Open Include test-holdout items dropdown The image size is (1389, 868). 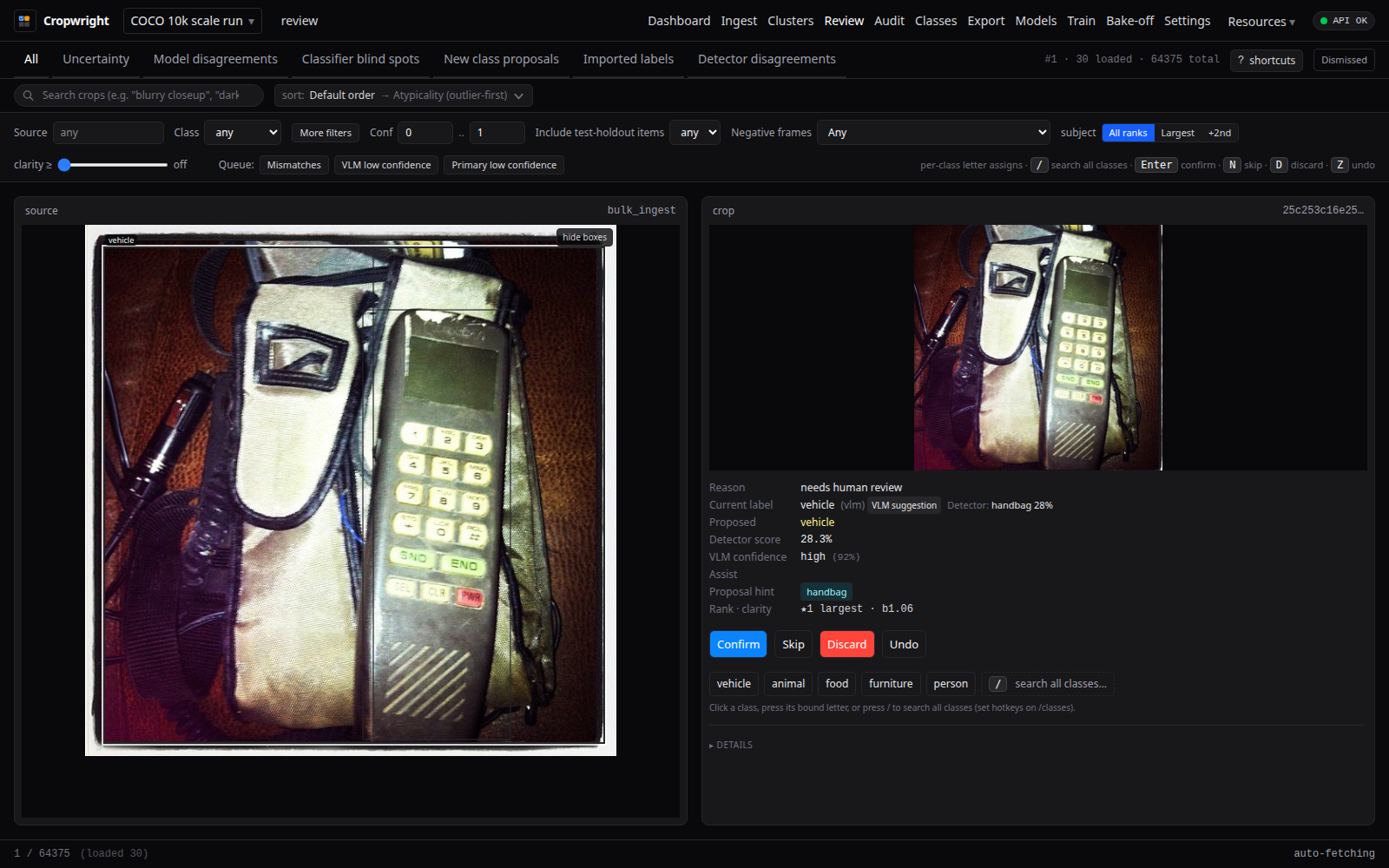point(694,133)
